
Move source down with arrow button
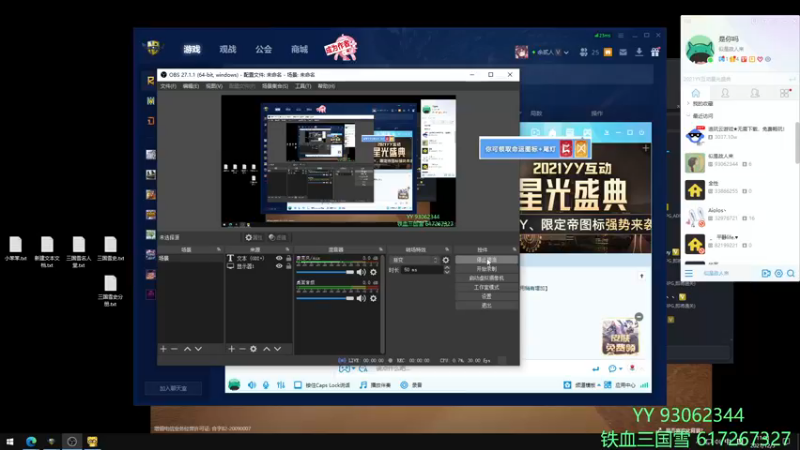pos(278,349)
